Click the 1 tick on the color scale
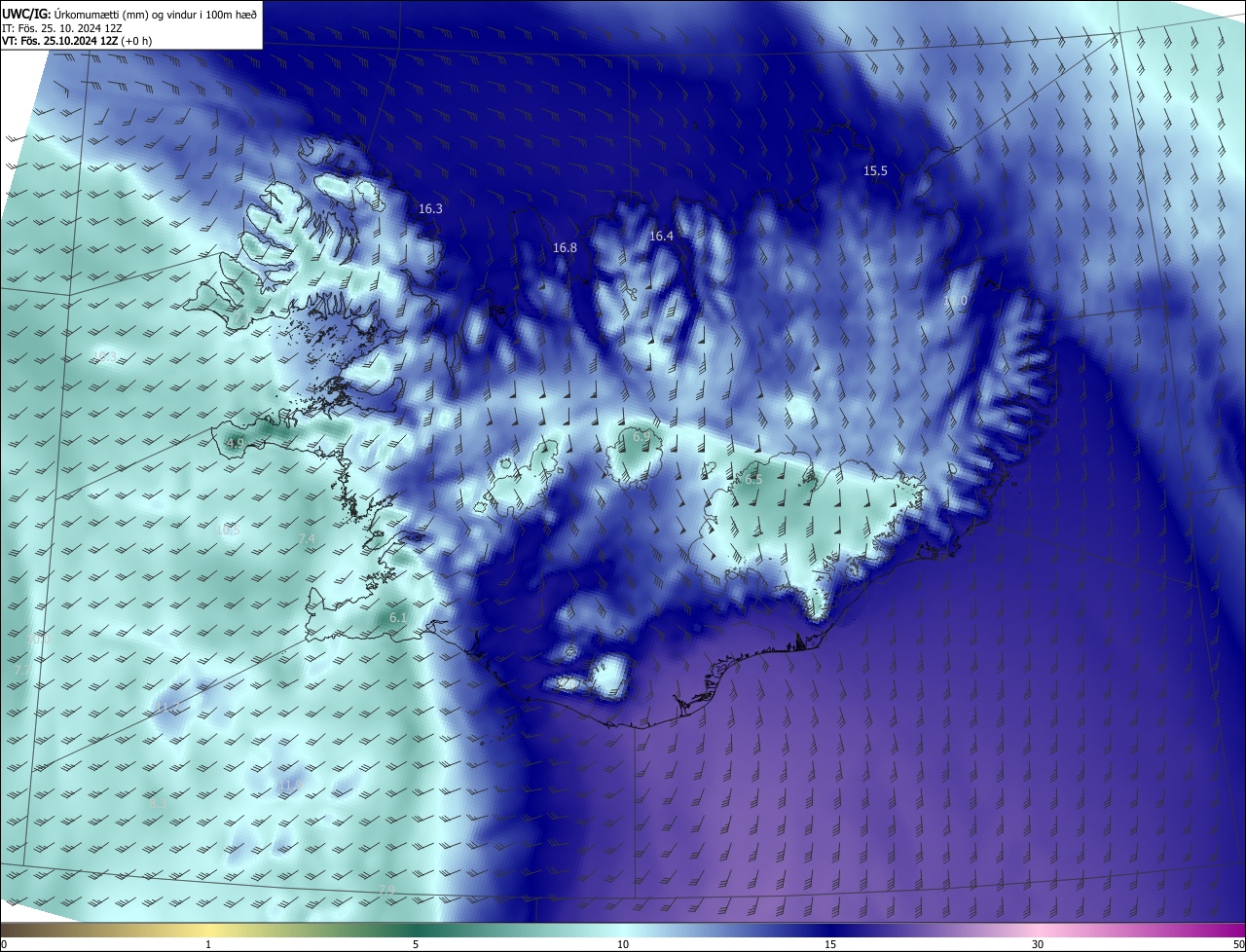 click(x=208, y=944)
